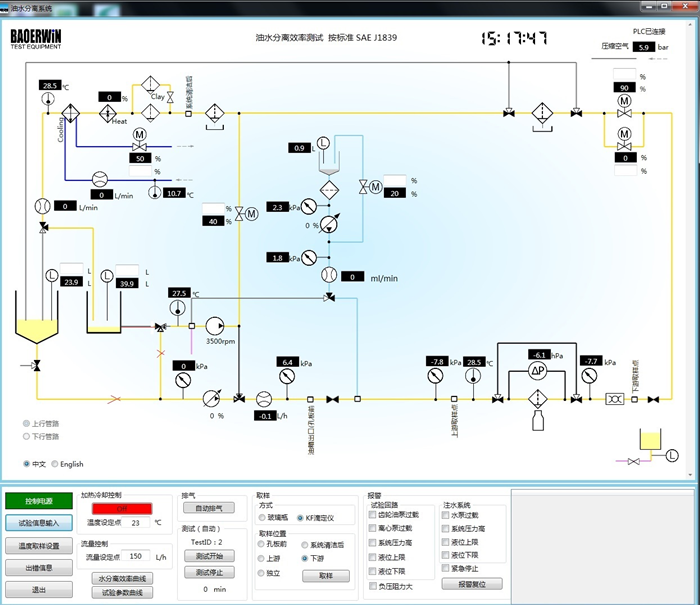Click the motorized bypass valve showing 40%
Screen dimensions: 700x605
[246, 214]
